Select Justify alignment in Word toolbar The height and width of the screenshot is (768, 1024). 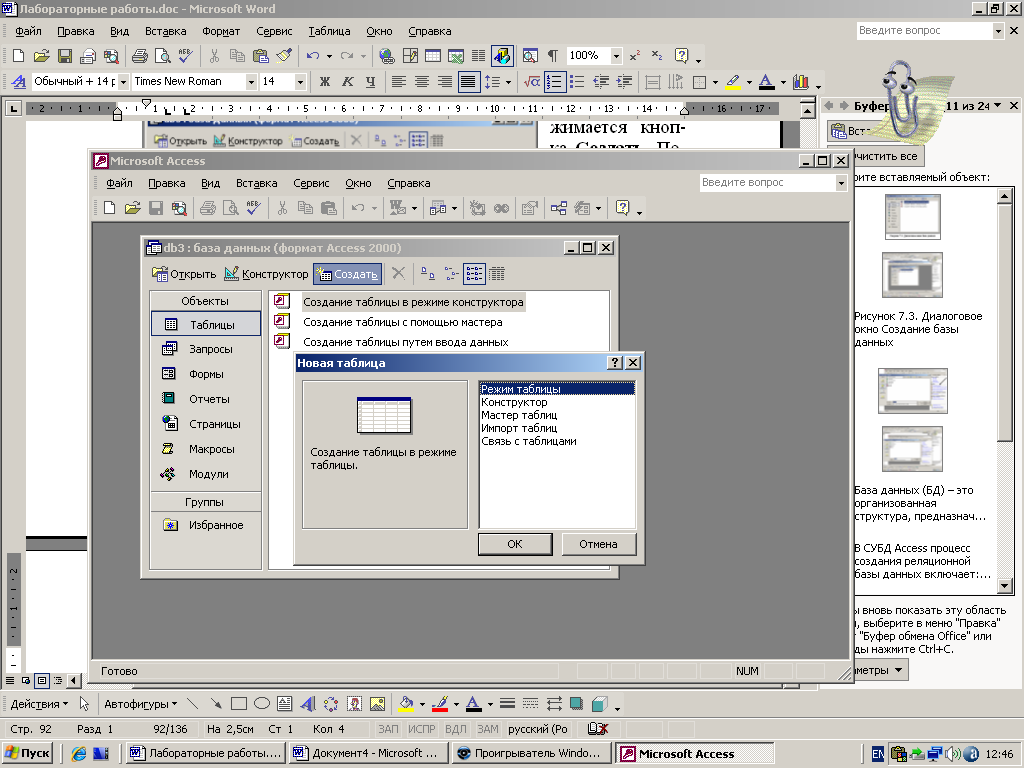468,82
